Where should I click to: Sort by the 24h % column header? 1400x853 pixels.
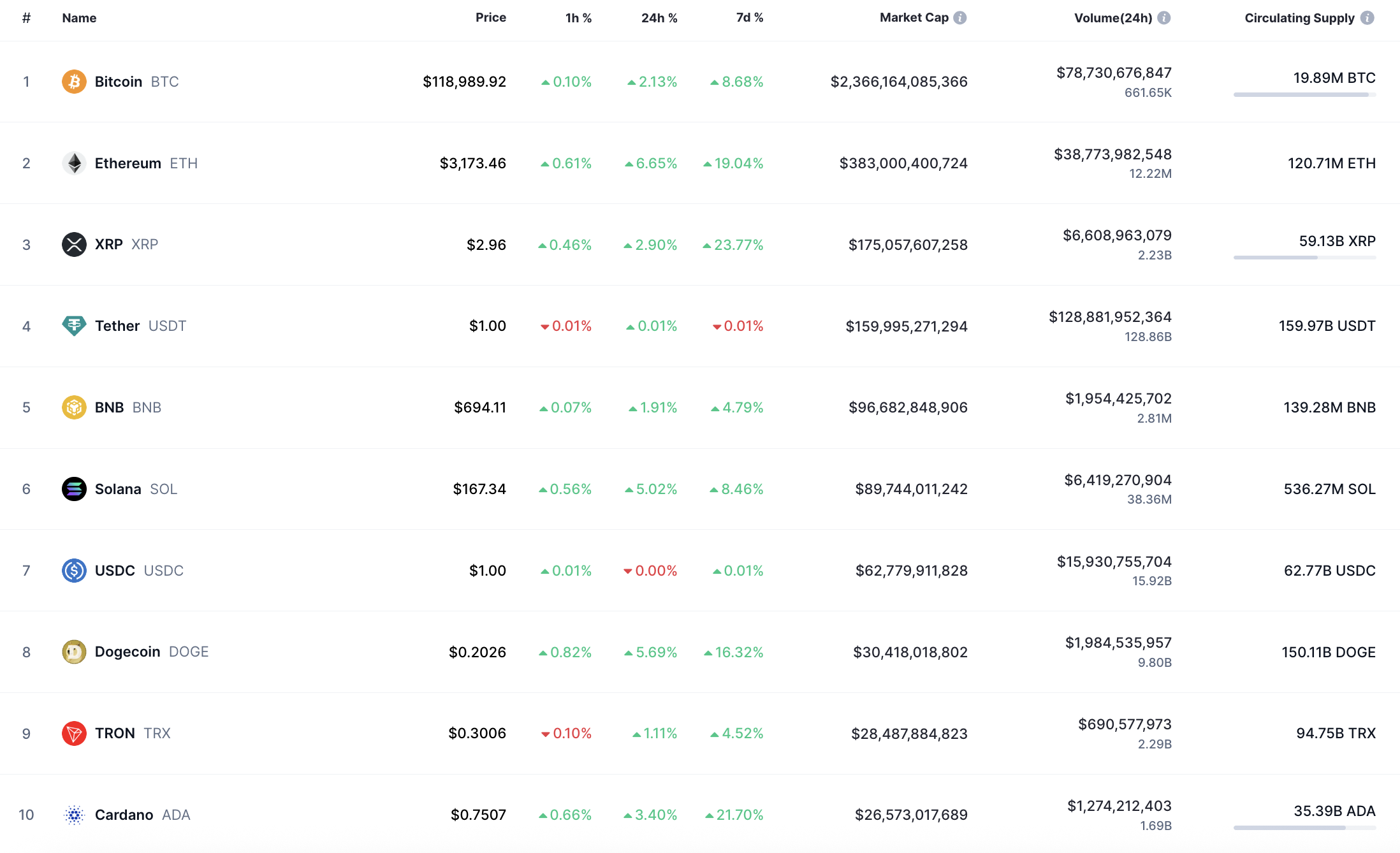click(x=659, y=18)
